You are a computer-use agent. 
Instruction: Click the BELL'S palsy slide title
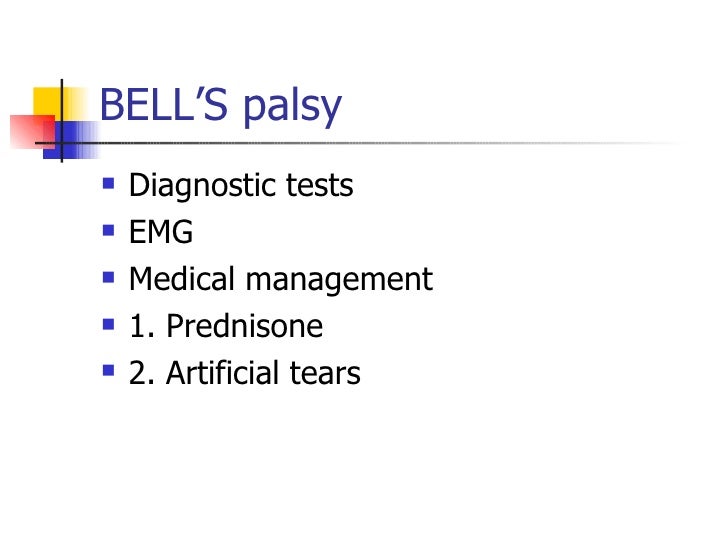point(221,106)
